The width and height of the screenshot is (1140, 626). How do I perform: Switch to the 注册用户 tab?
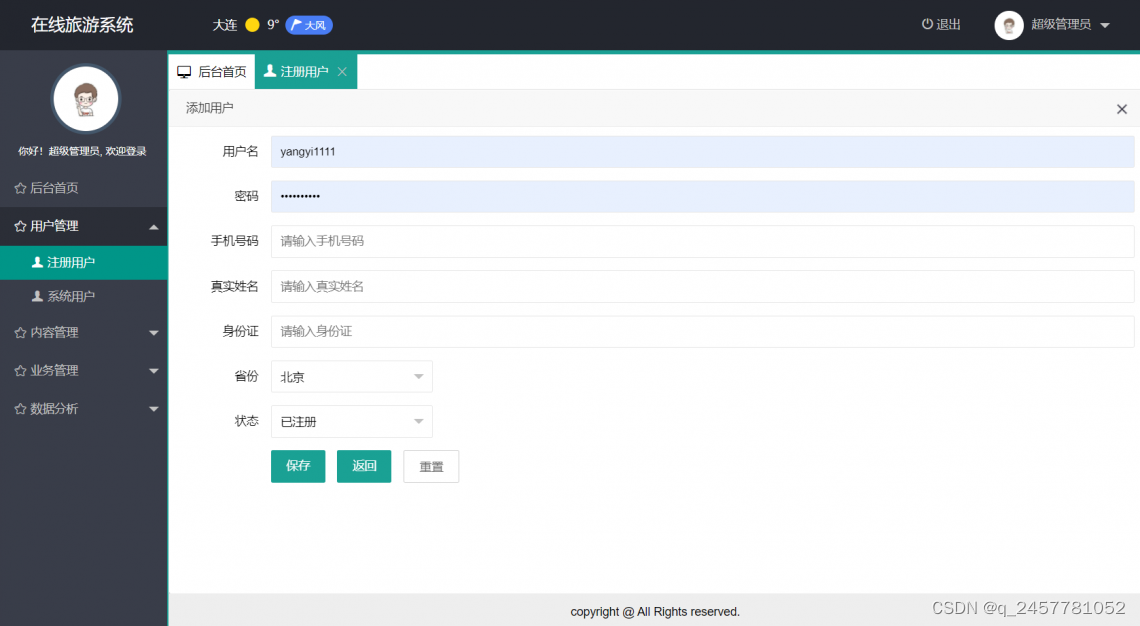(x=305, y=72)
